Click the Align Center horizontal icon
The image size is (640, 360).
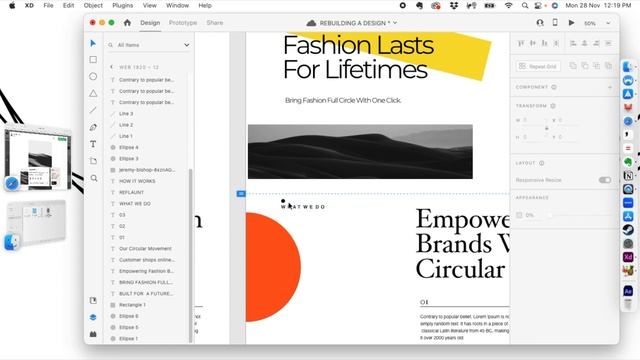coord(584,43)
